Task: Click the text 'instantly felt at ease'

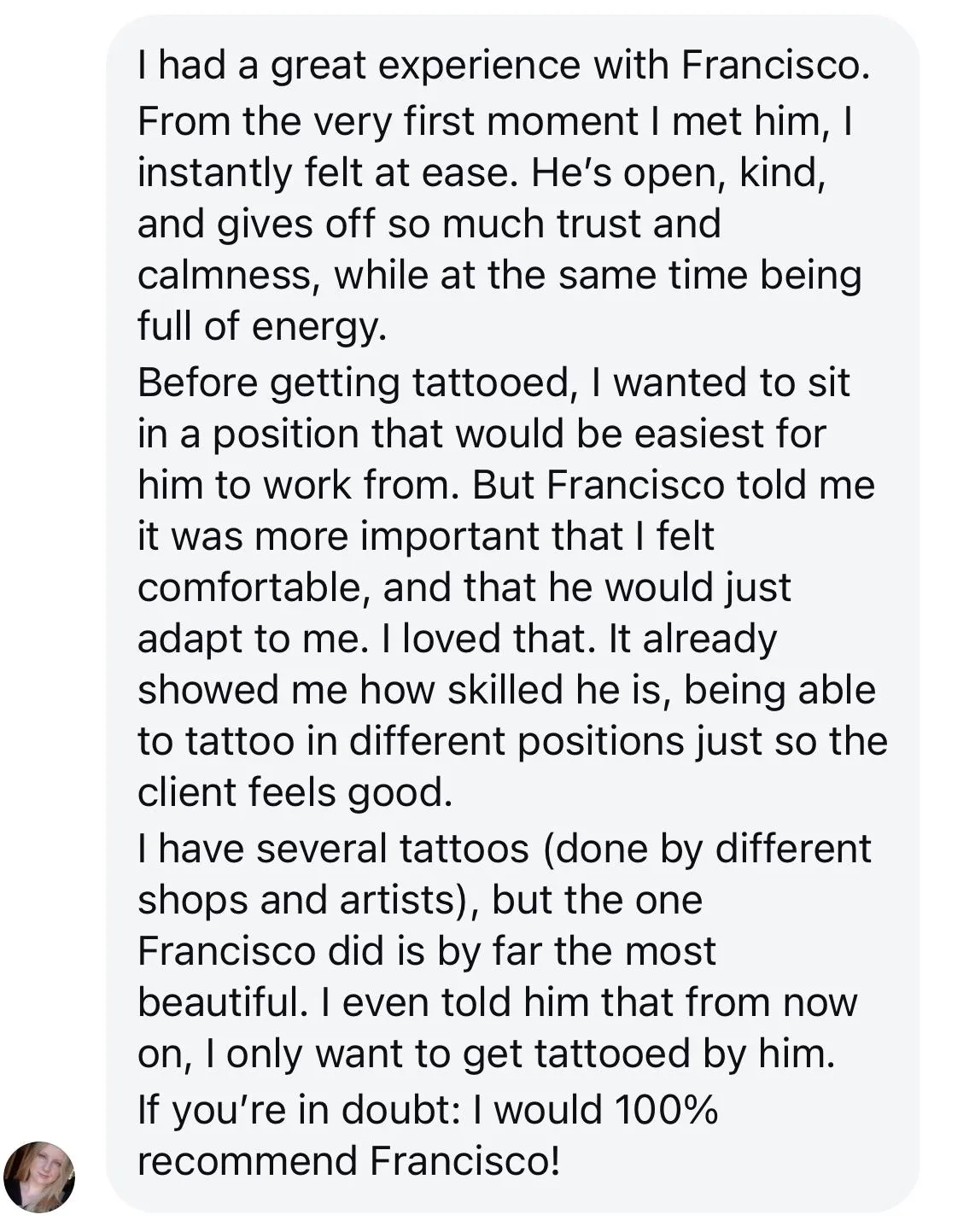Action: tap(327, 173)
